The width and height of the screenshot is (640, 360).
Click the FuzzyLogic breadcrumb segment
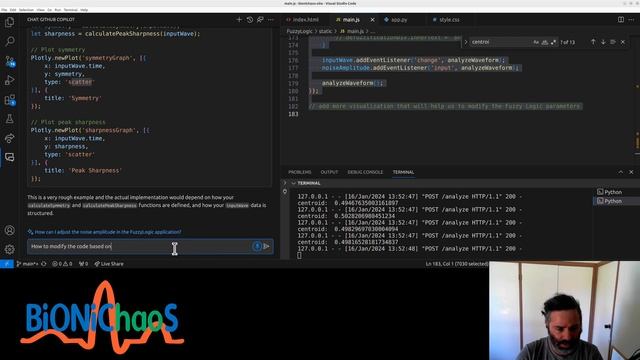tap(299, 31)
